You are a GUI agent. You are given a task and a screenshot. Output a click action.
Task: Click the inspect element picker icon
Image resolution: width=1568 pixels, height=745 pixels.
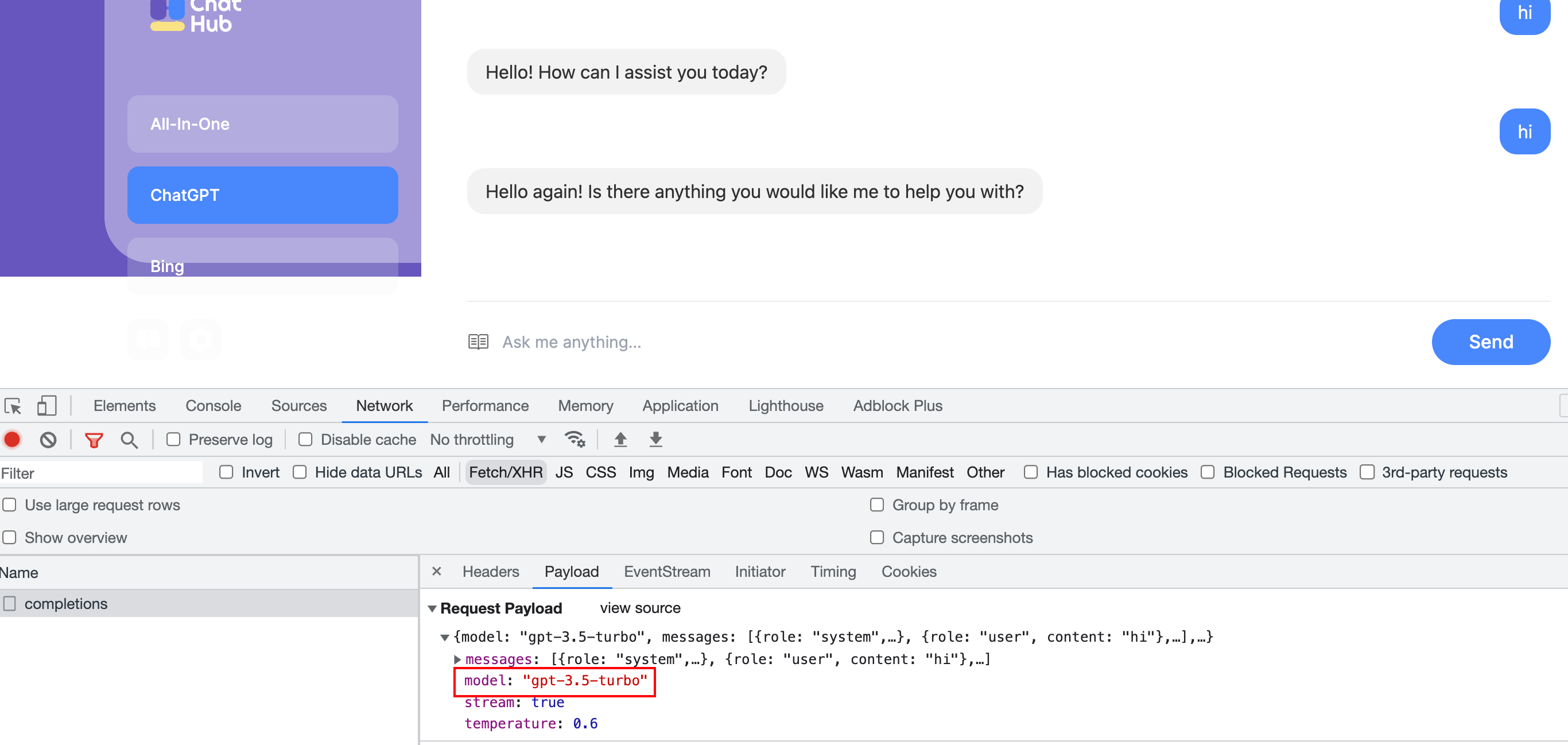coord(13,406)
